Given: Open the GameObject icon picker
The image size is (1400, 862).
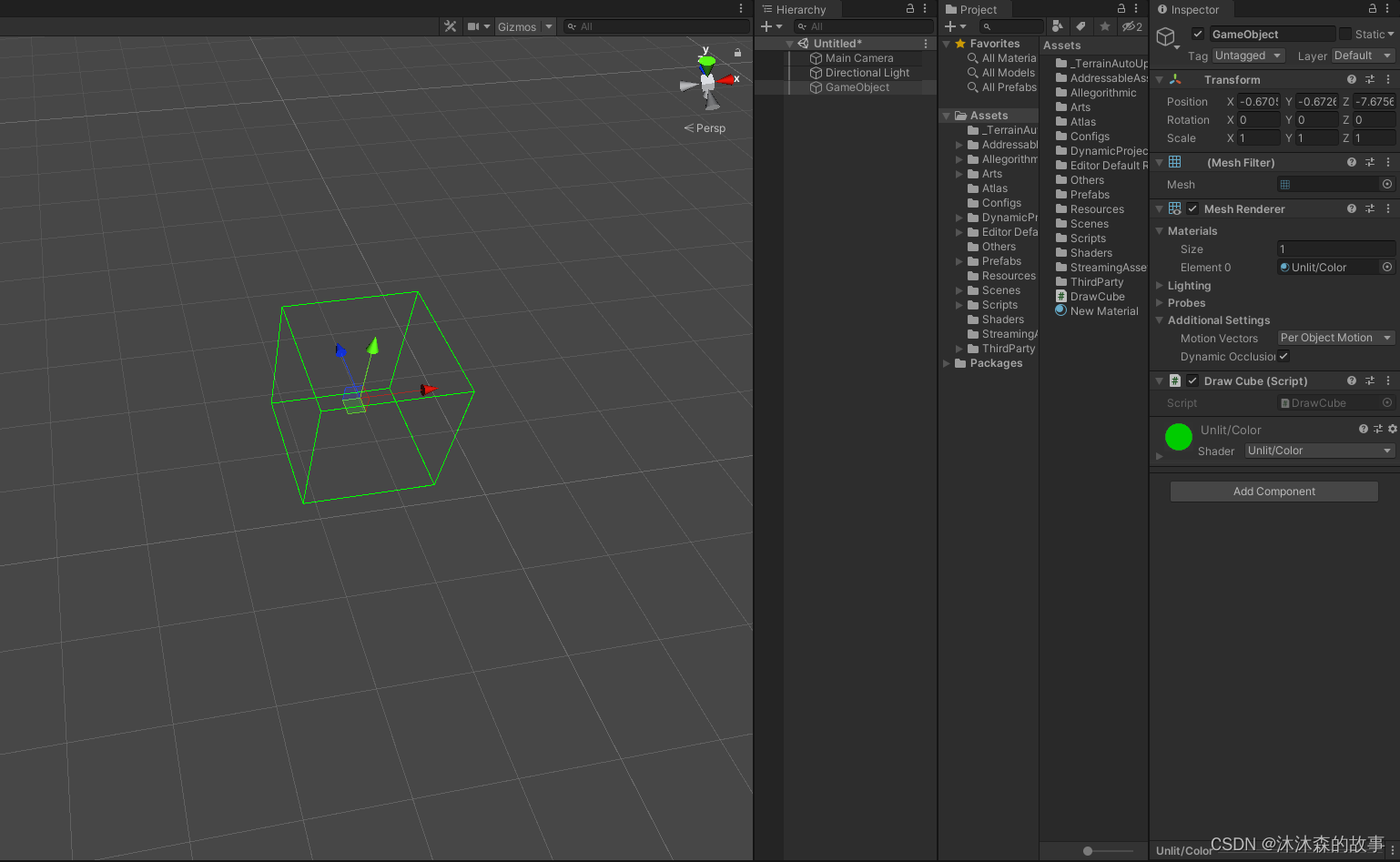Looking at the screenshot, I should pos(1168,37).
